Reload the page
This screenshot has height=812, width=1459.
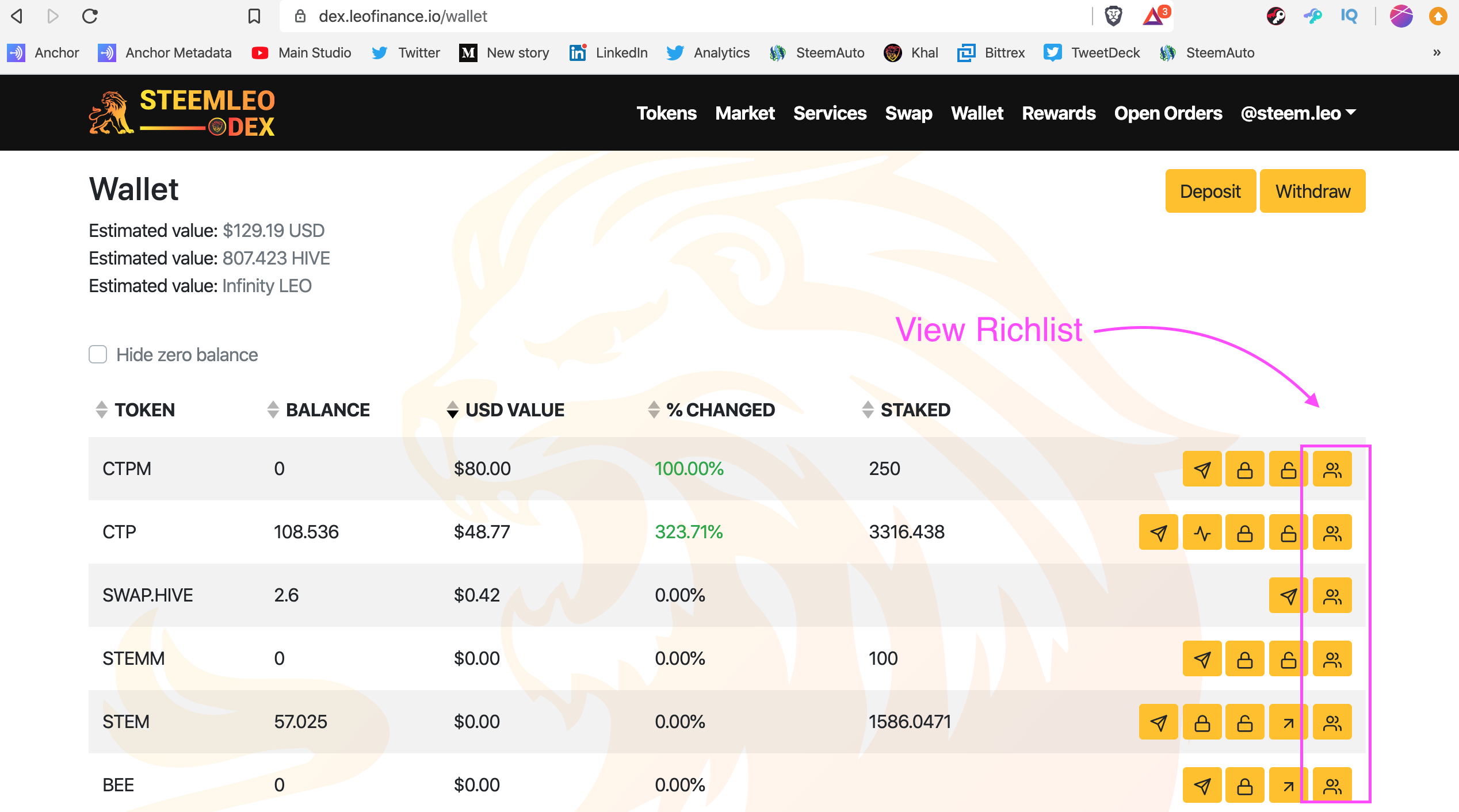90,16
